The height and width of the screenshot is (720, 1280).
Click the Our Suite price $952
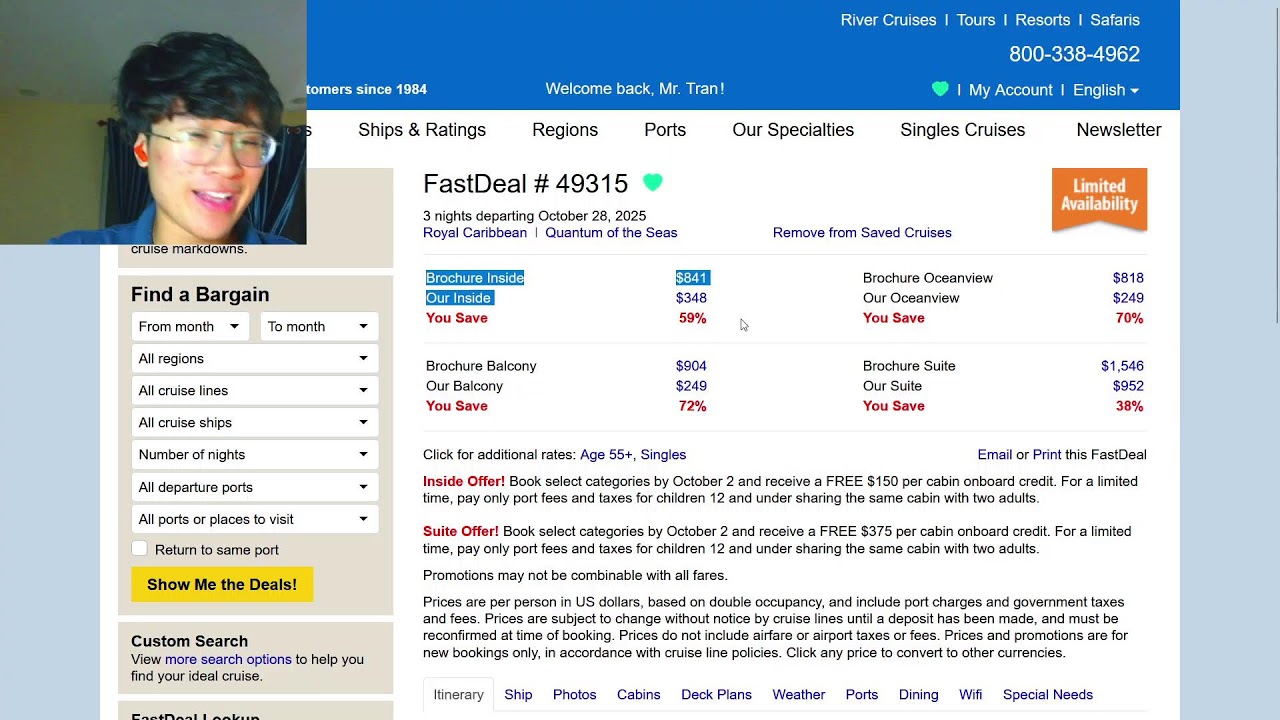point(1128,386)
